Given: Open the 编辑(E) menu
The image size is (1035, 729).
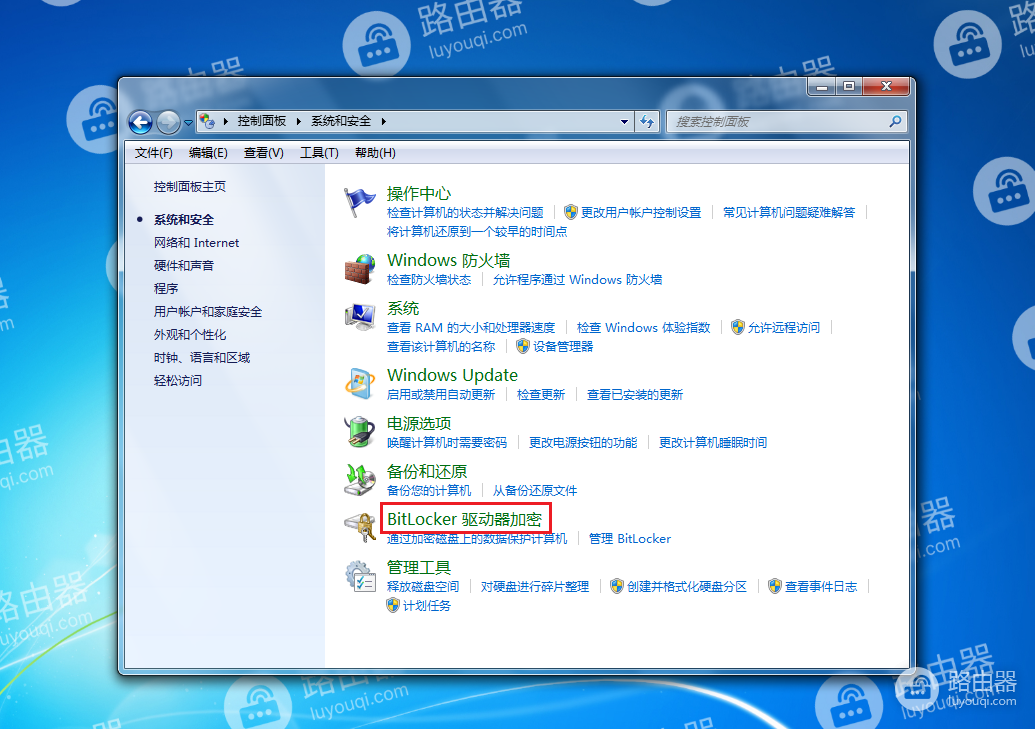Looking at the screenshot, I should [x=208, y=153].
